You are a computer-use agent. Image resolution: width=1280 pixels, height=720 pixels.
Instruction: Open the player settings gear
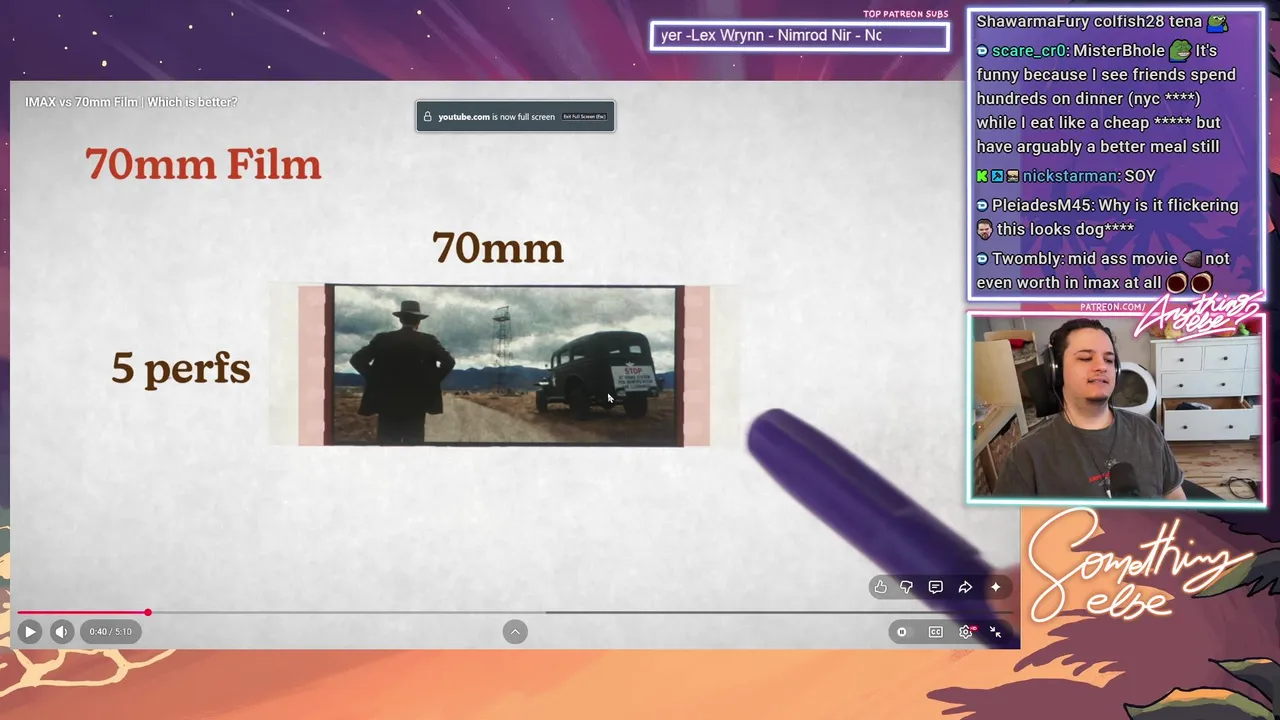tap(966, 631)
